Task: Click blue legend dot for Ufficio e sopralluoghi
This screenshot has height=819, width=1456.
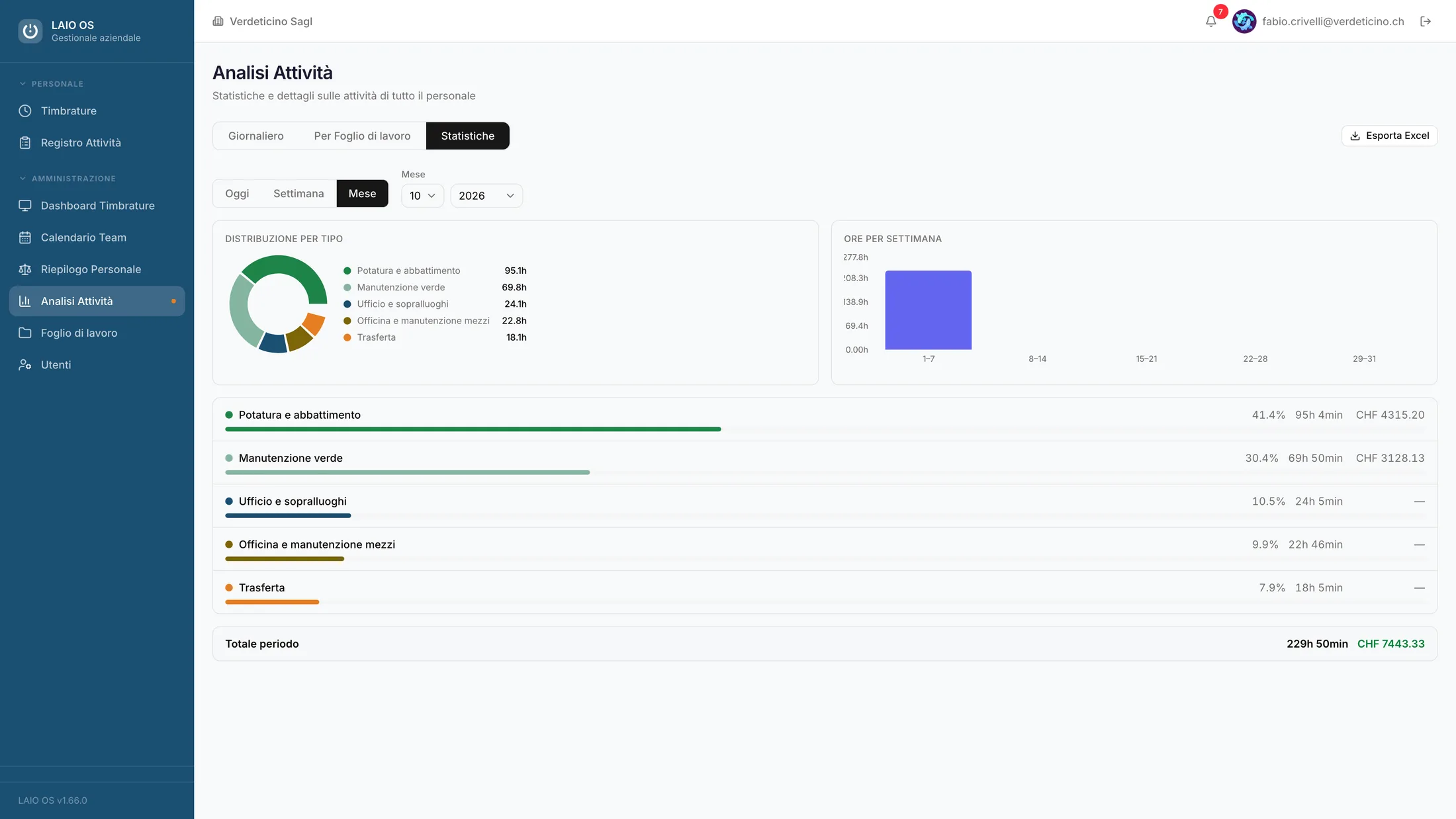Action: tap(347, 304)
